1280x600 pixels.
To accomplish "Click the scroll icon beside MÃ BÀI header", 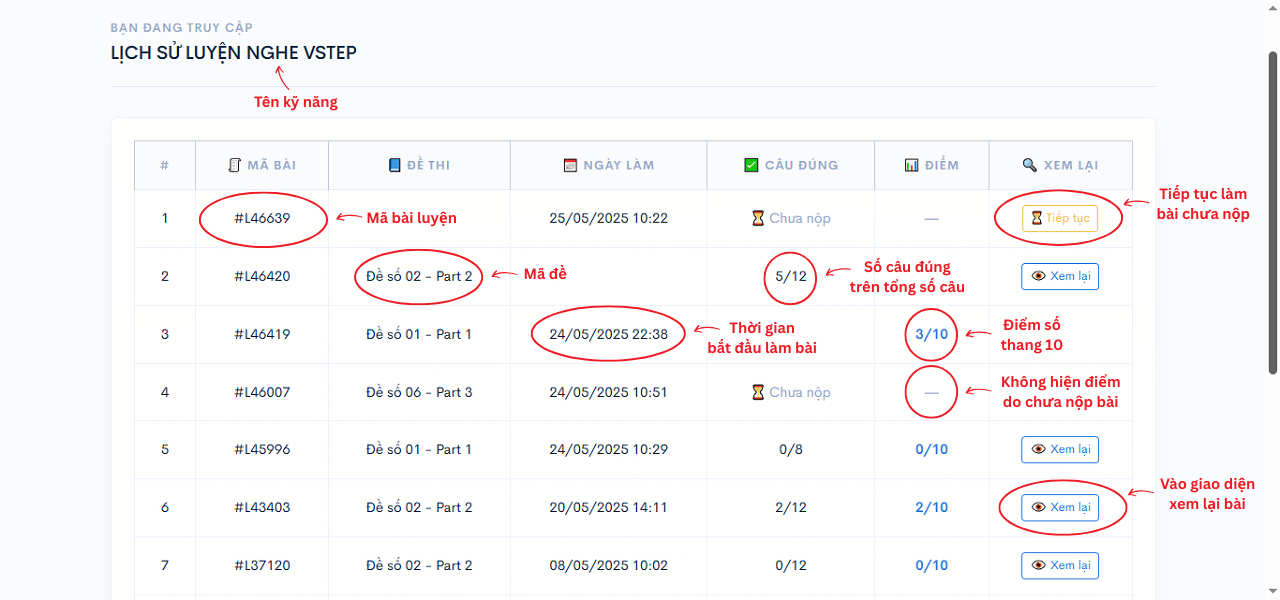I will click(235, 165).
